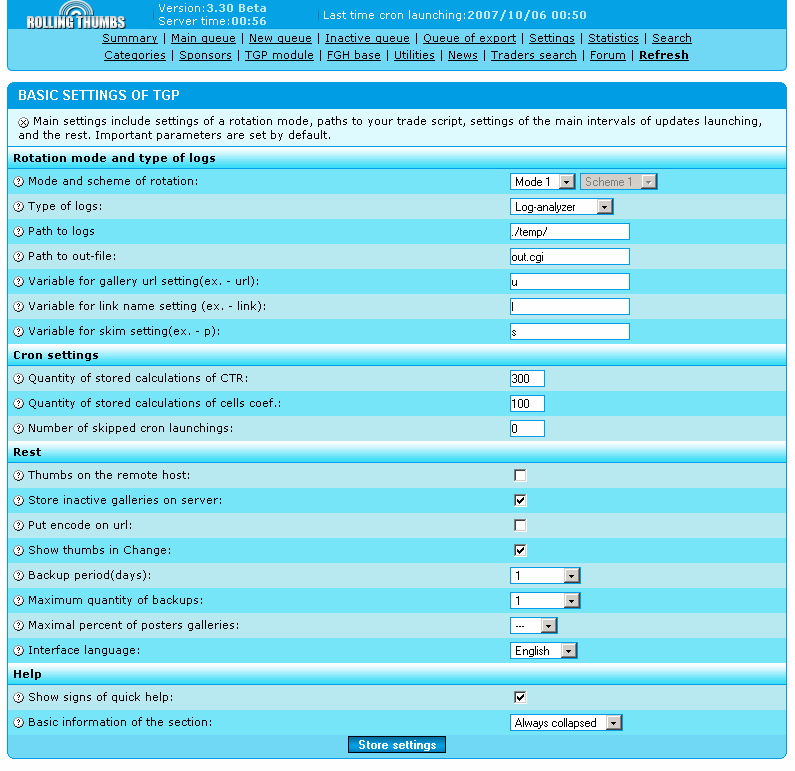
Task: Click help icon for Show signs of quick help
Action: 19,697
